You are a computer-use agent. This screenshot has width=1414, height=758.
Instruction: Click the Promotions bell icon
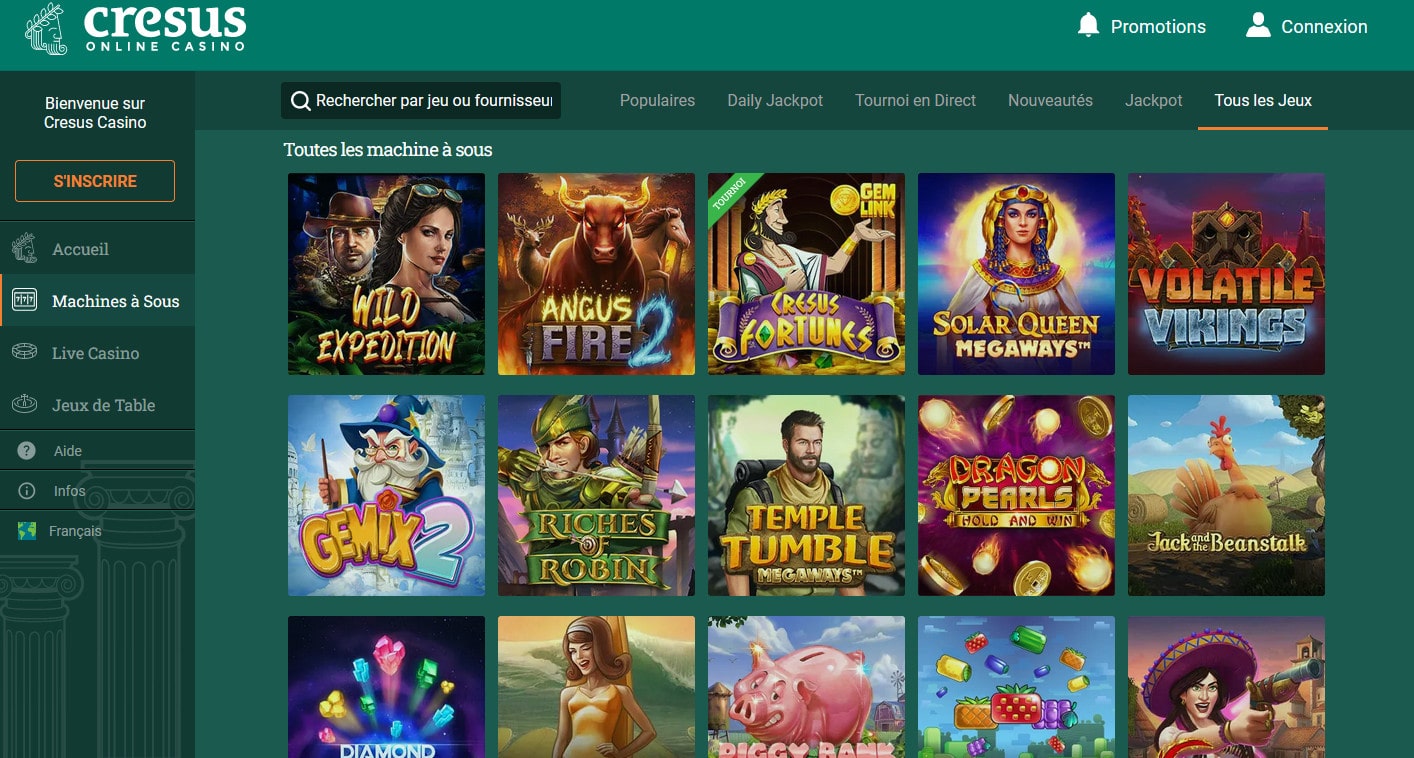pos(1088,26)
